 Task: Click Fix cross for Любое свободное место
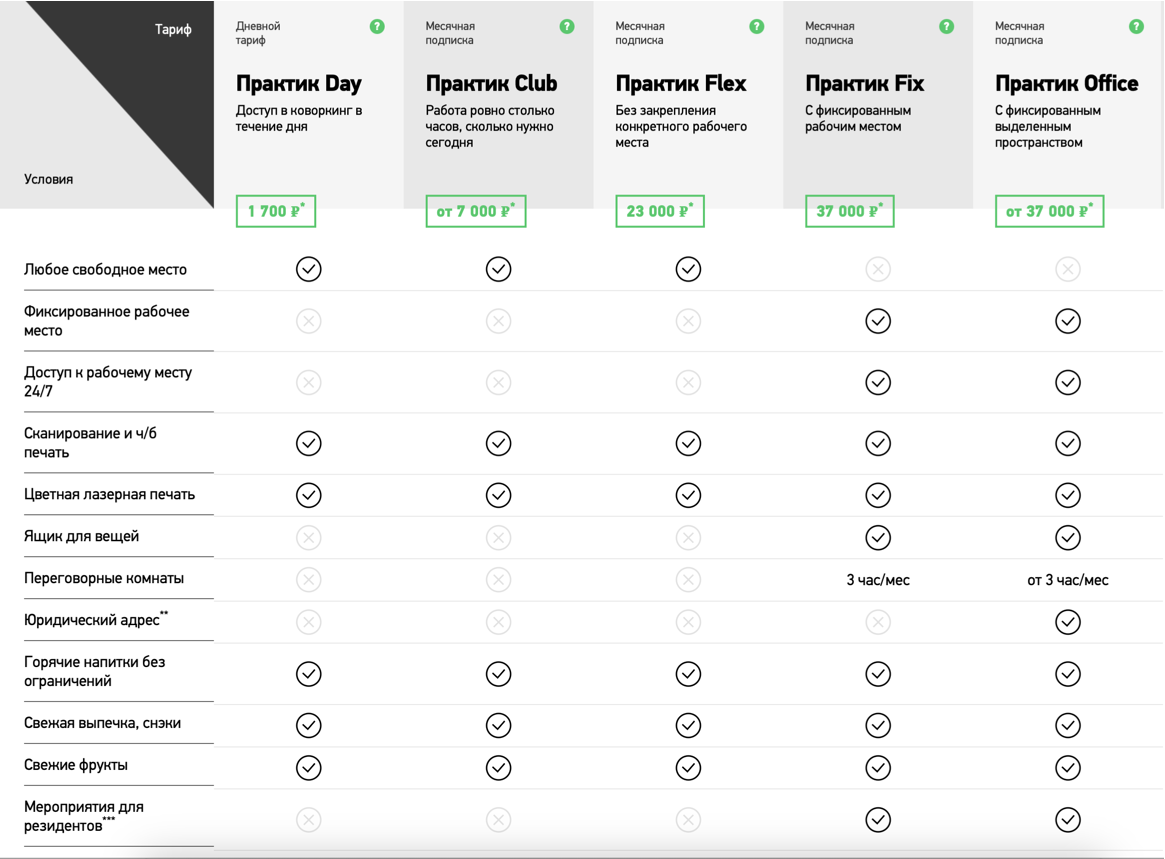click(878, 269)
